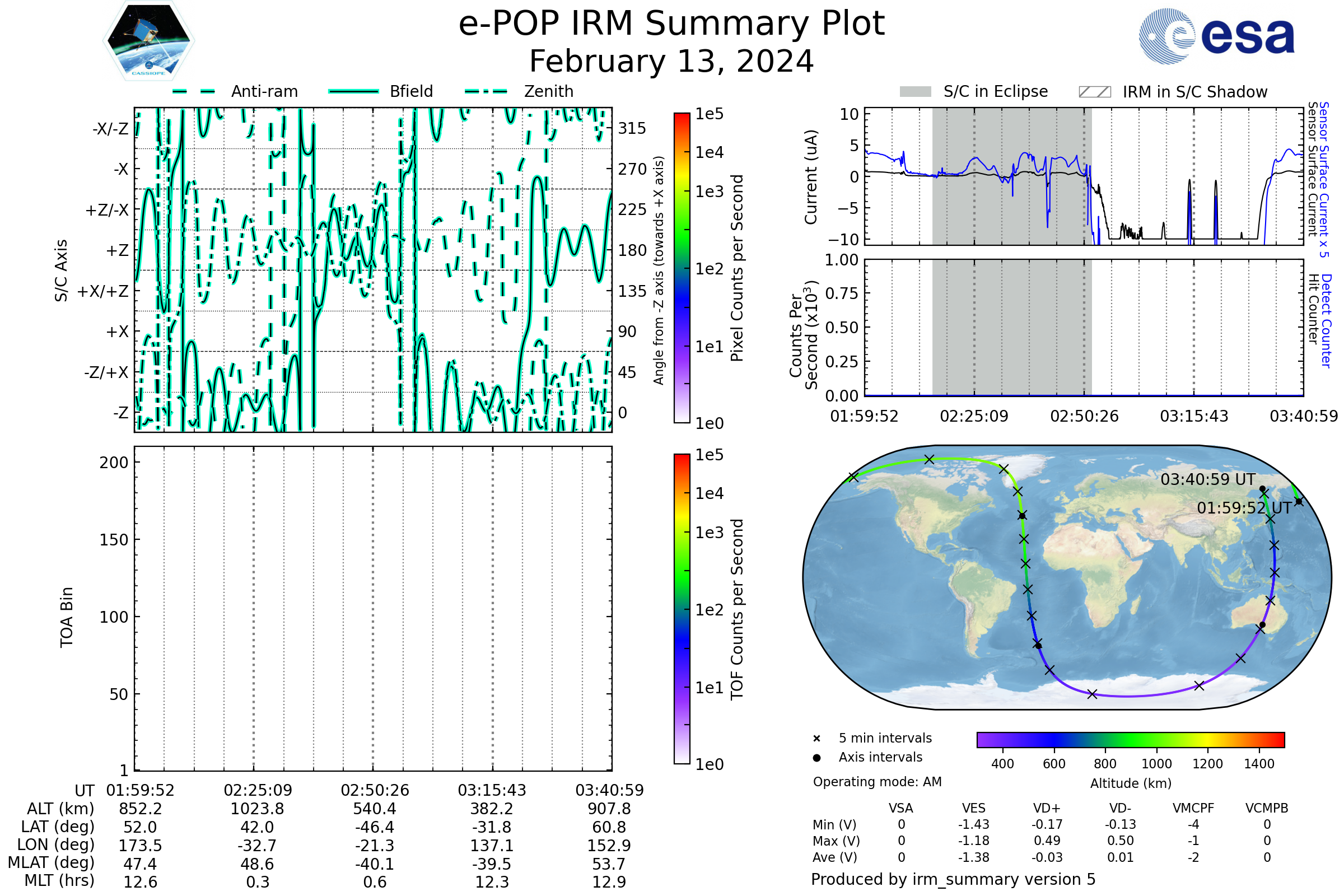Click the VMCPF column header

point(1193,808)
